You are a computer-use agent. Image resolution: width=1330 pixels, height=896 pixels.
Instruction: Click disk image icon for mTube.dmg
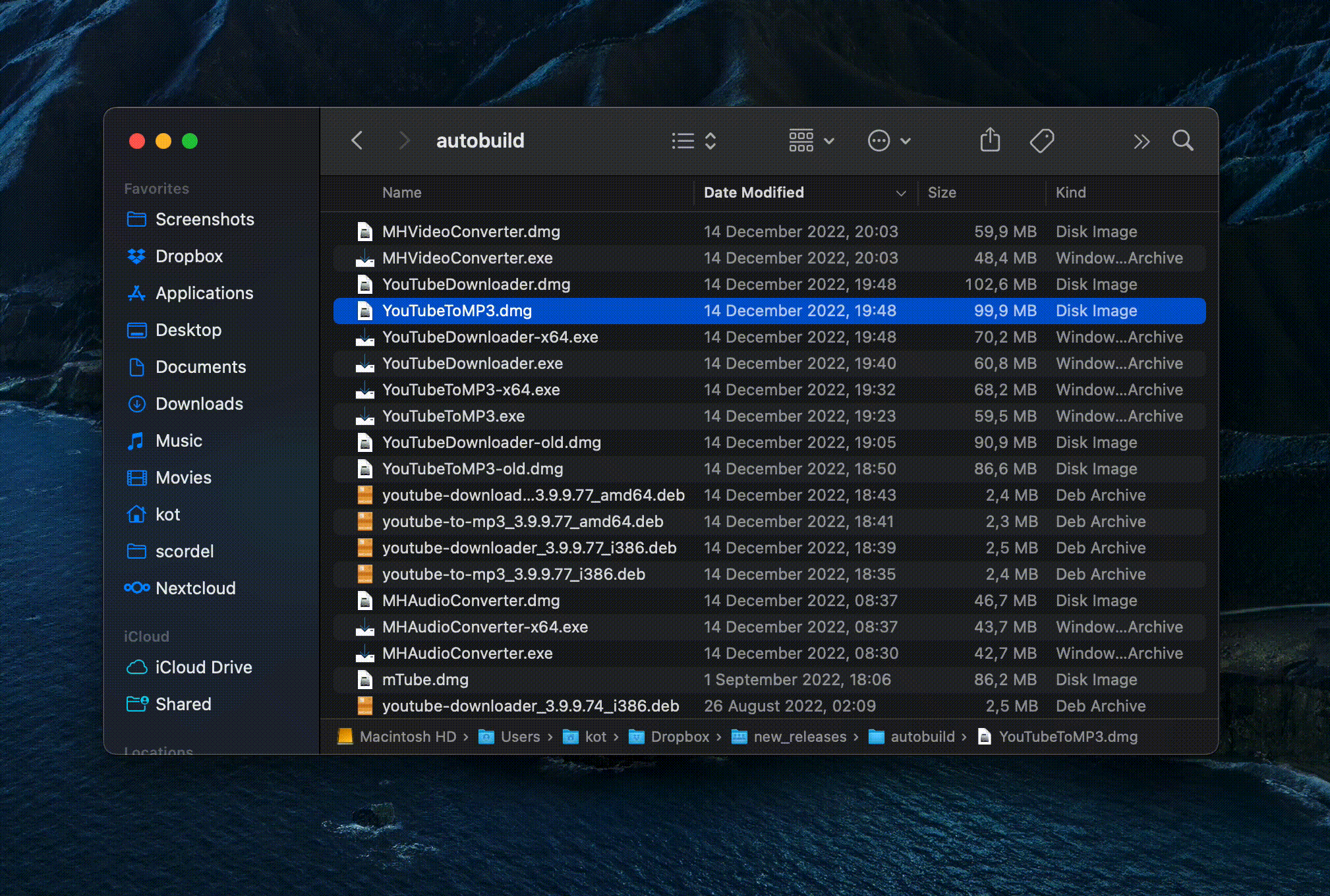[x=364, y=679]
